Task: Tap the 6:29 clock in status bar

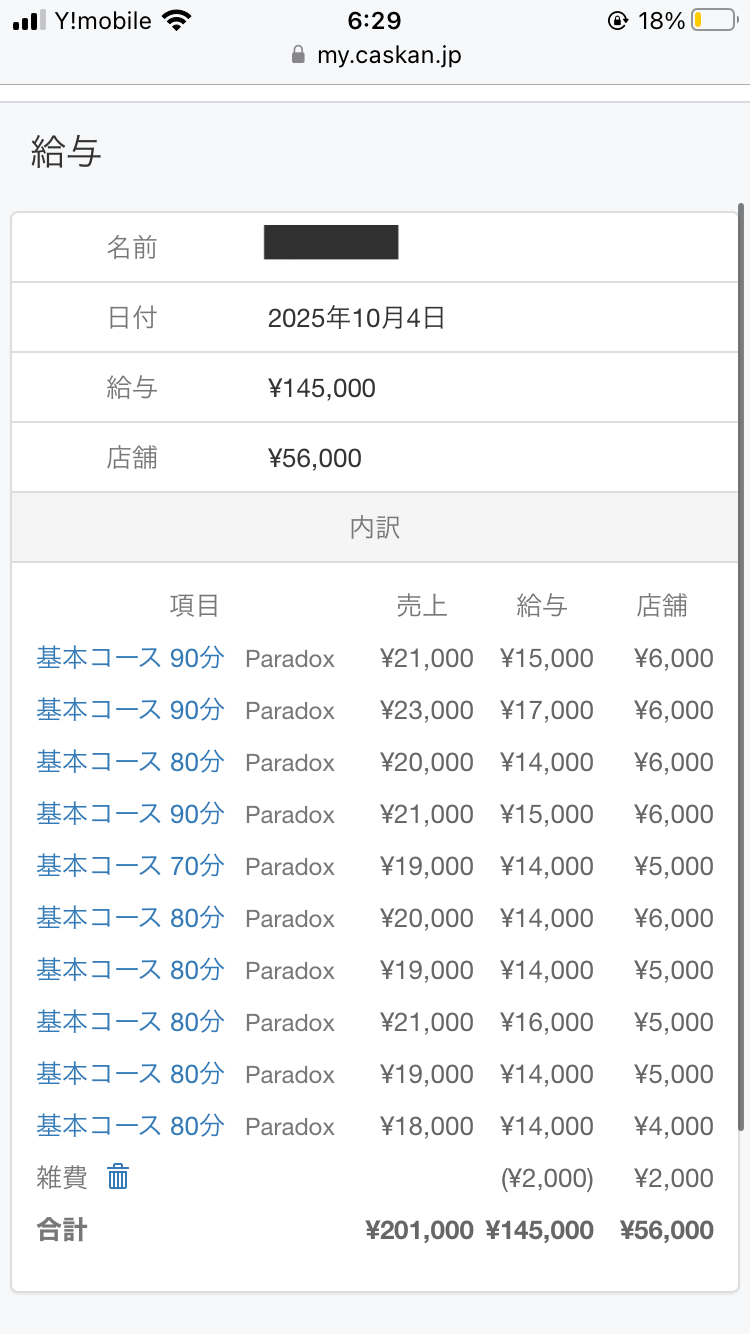Action: click(x=374, y=21)
